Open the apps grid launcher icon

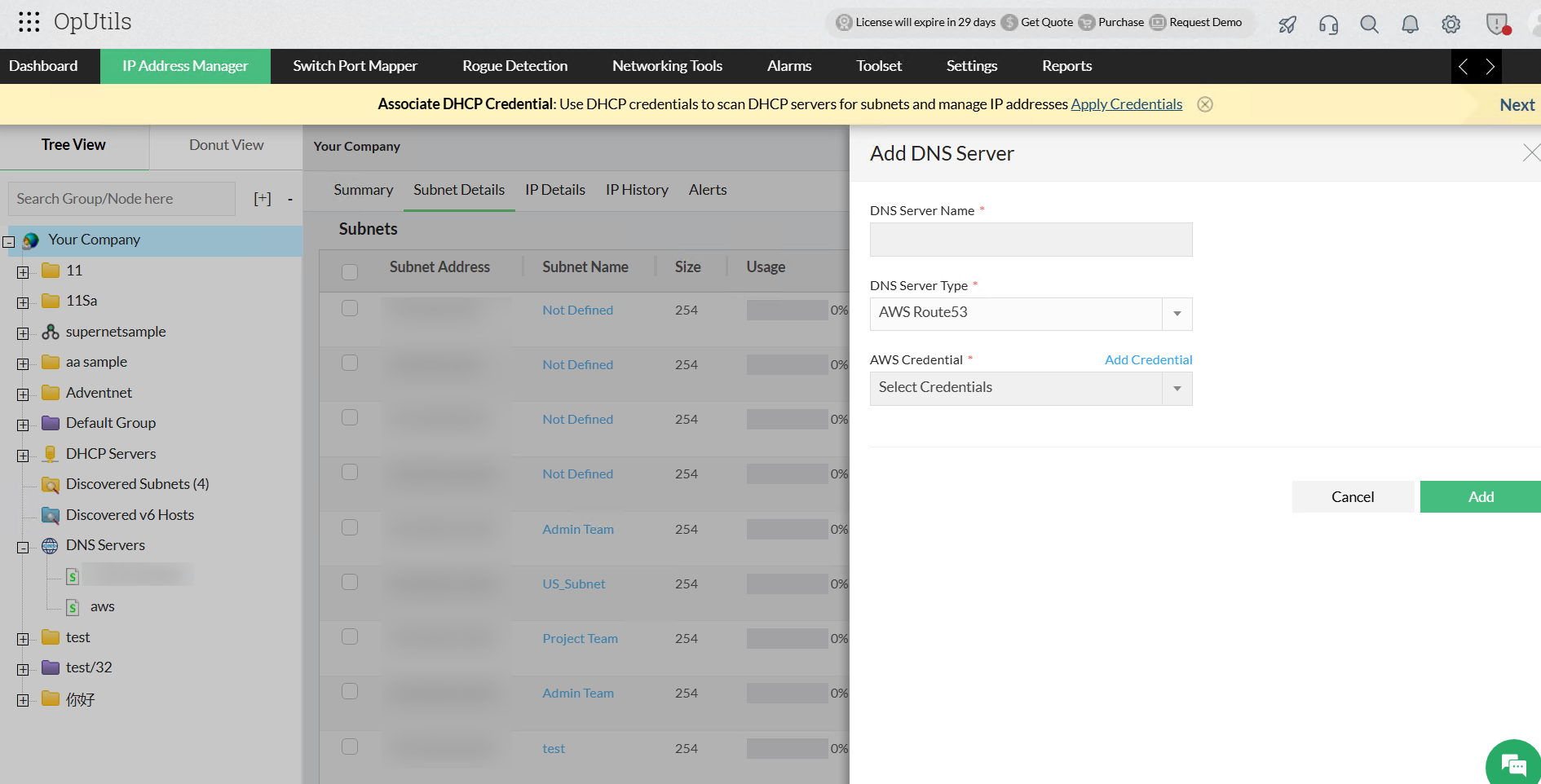(29, 22)
